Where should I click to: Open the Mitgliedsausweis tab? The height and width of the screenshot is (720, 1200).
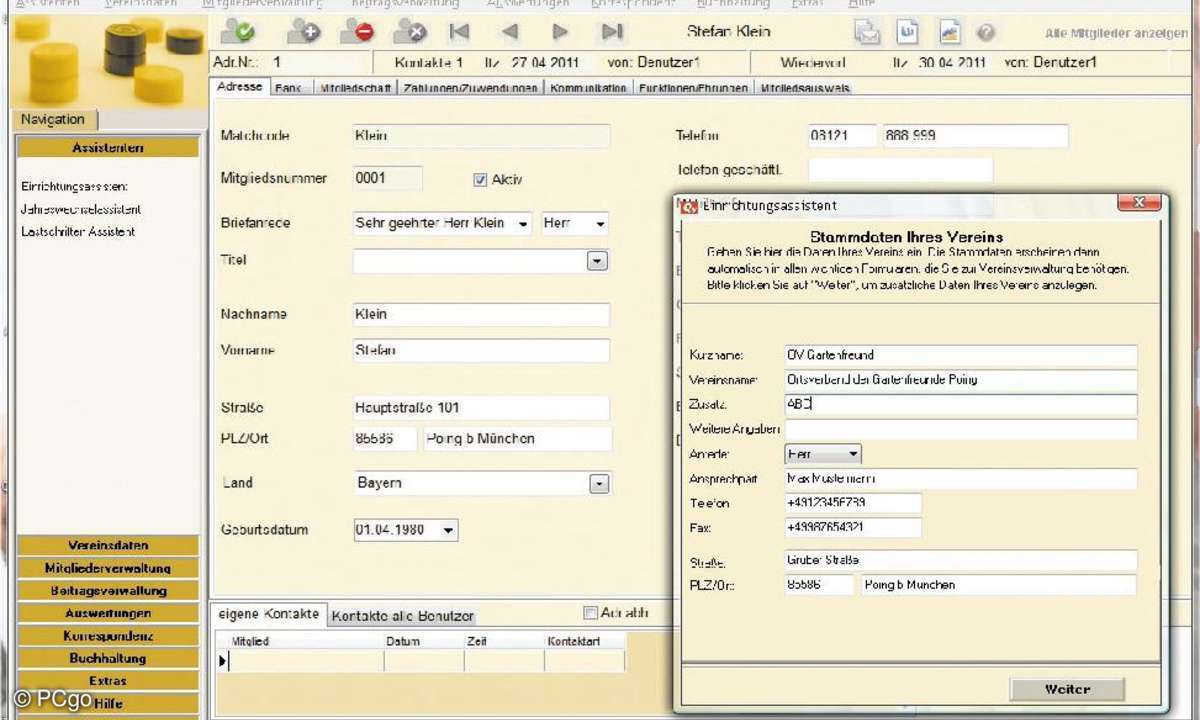click(806, 88)
